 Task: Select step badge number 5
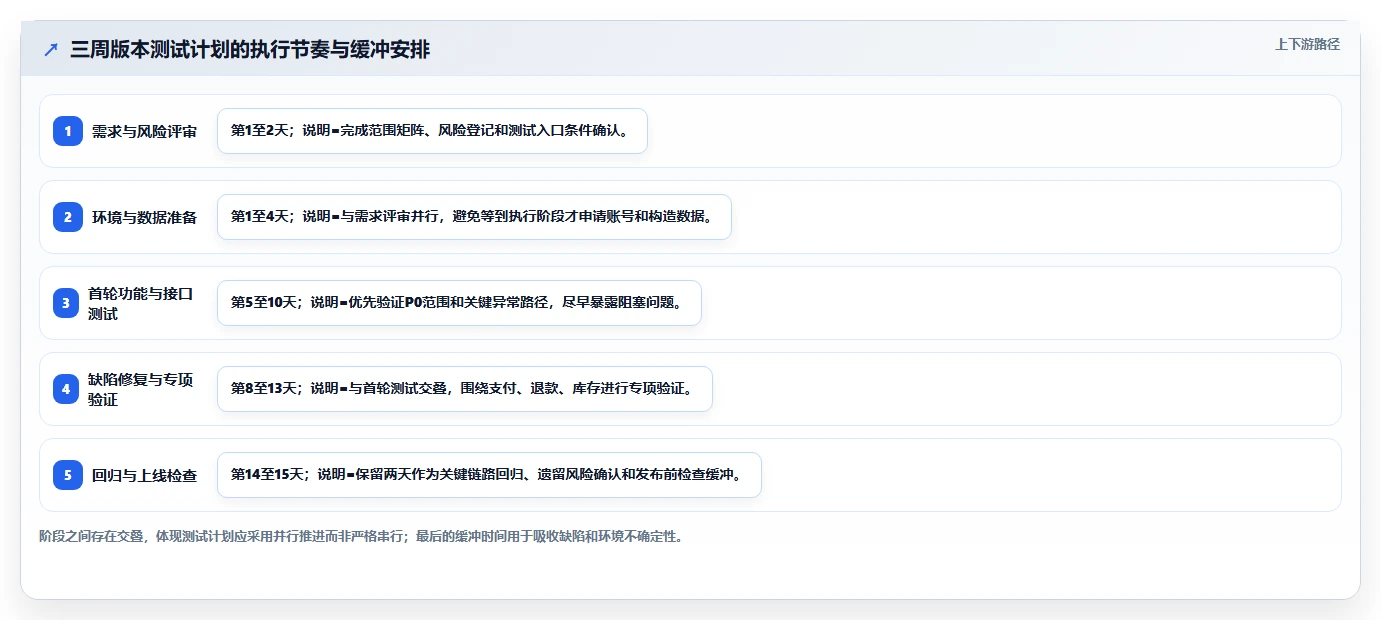tap(68, 475)
